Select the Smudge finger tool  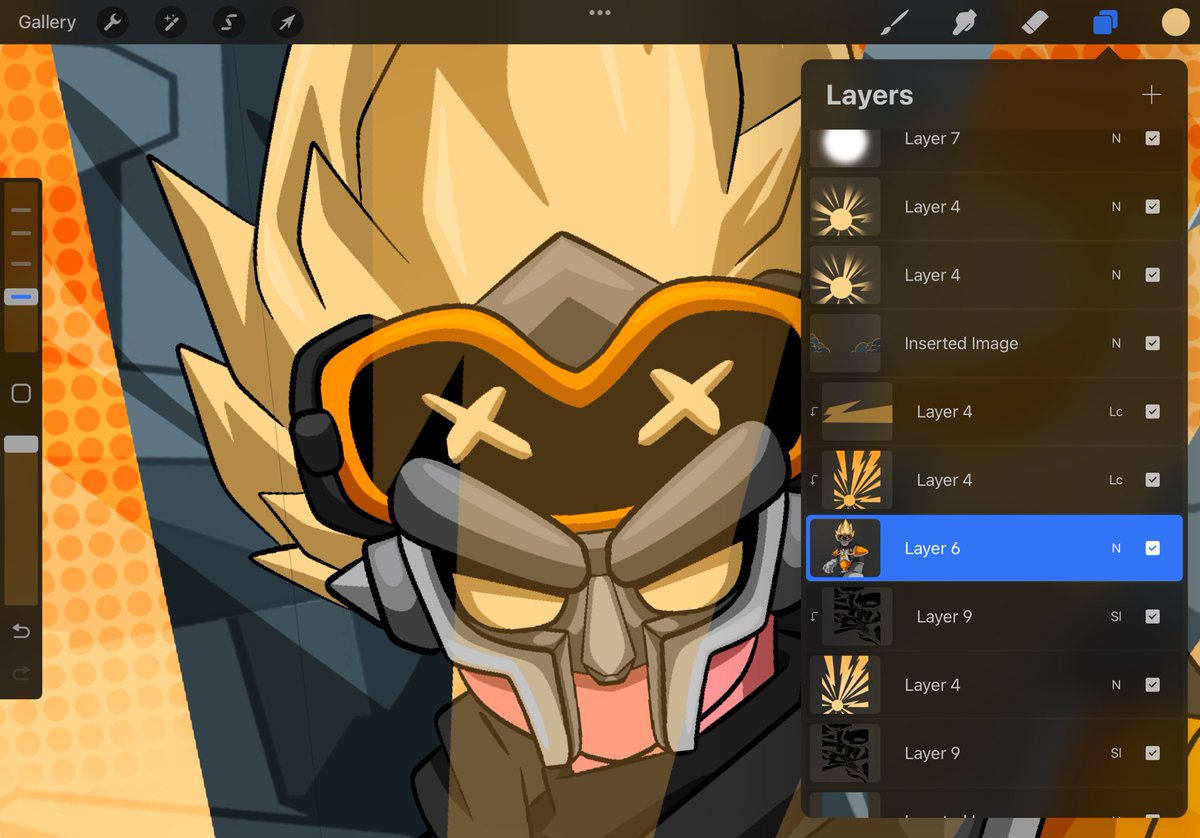click(x=964, y=22)
